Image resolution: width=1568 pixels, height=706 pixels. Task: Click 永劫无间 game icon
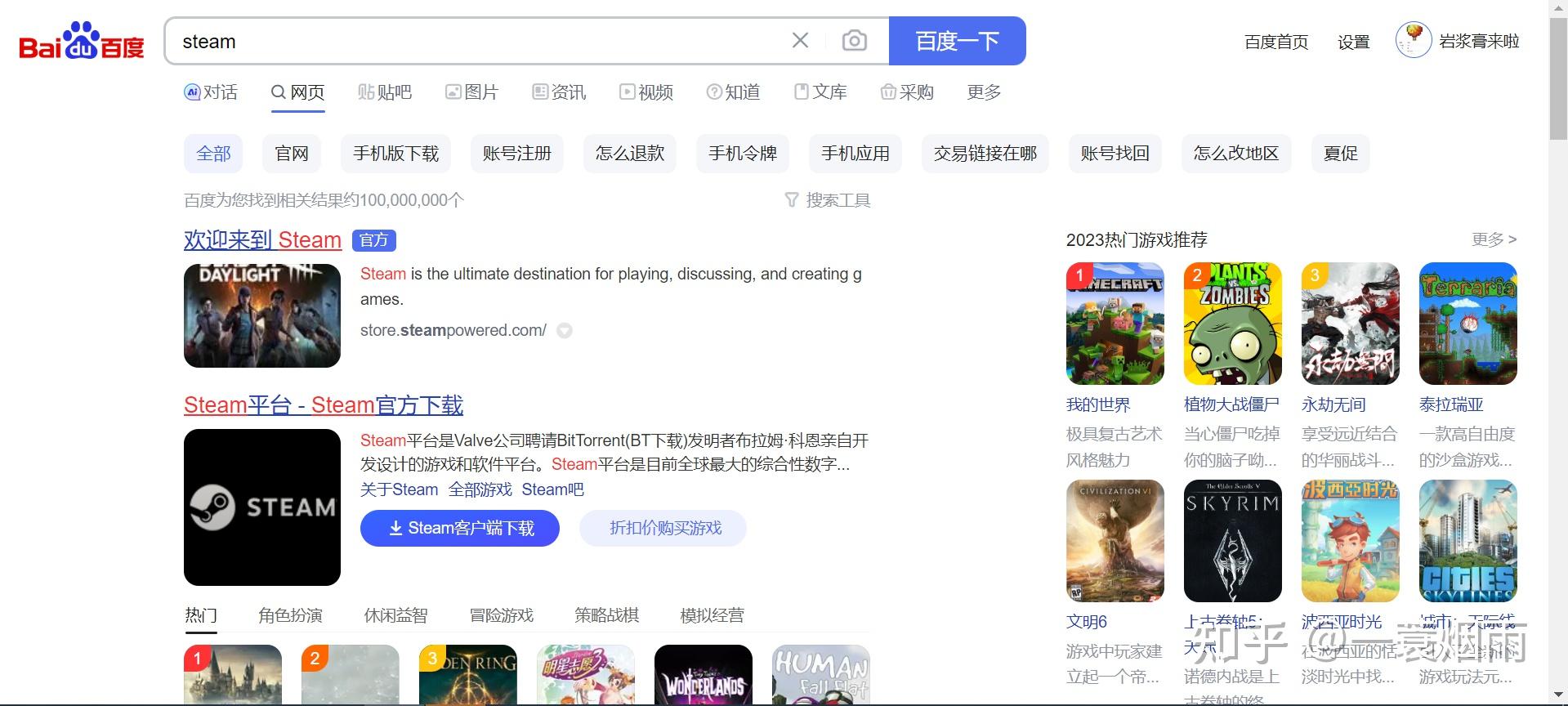click(1351, 324)
